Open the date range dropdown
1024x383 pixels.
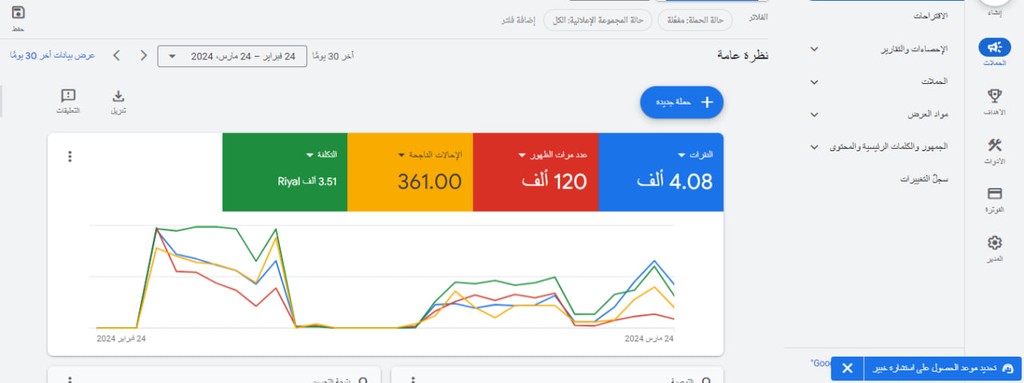tap(232, 56)
